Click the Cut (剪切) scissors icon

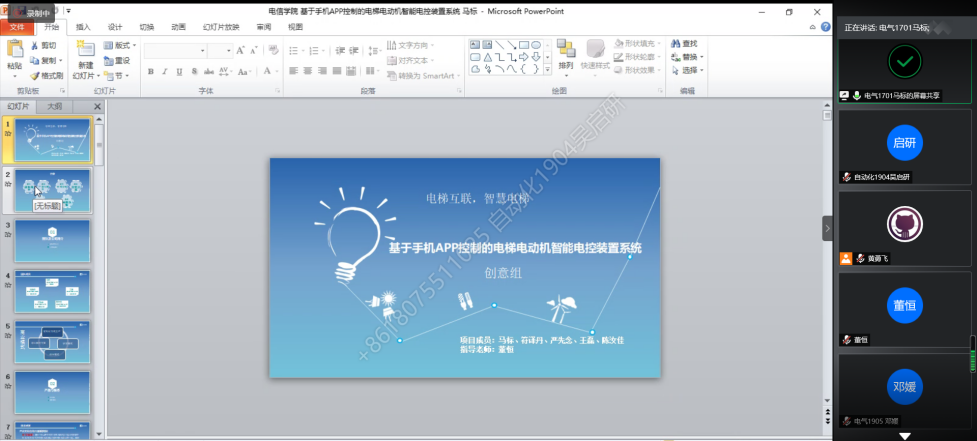coord(36,46)
